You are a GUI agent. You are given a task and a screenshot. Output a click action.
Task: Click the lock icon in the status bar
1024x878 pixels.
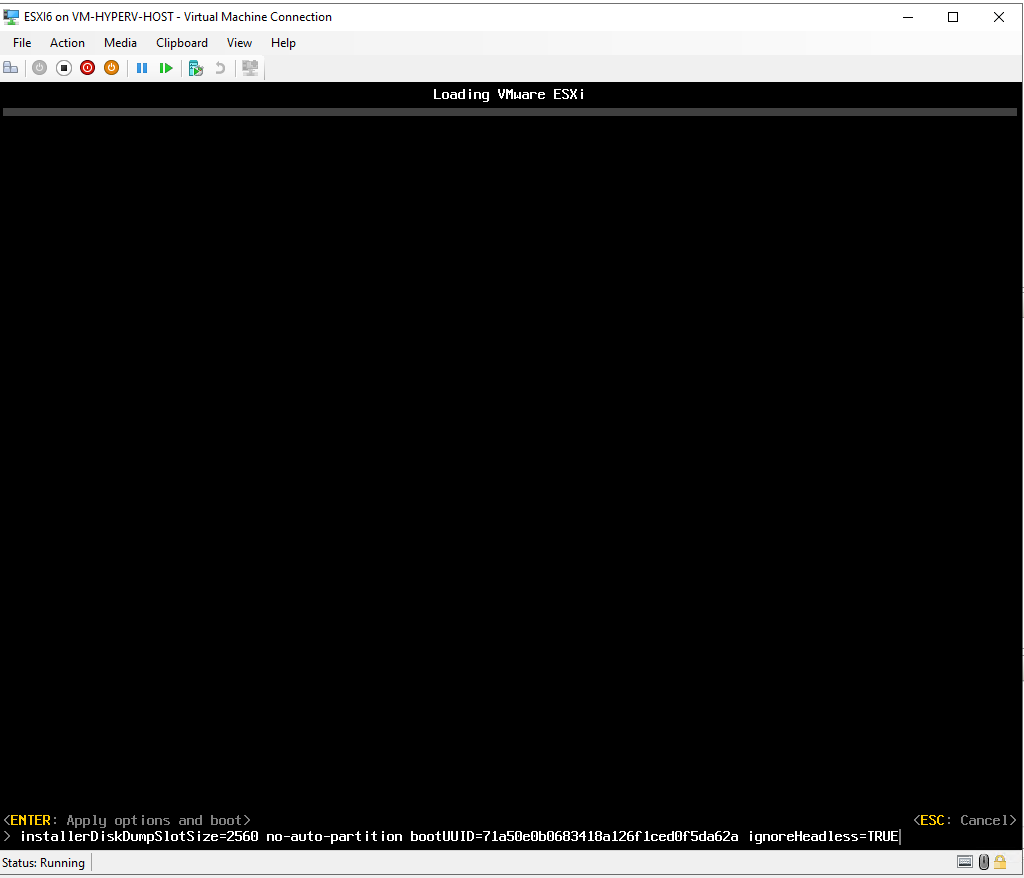(x=1000, y=862)
